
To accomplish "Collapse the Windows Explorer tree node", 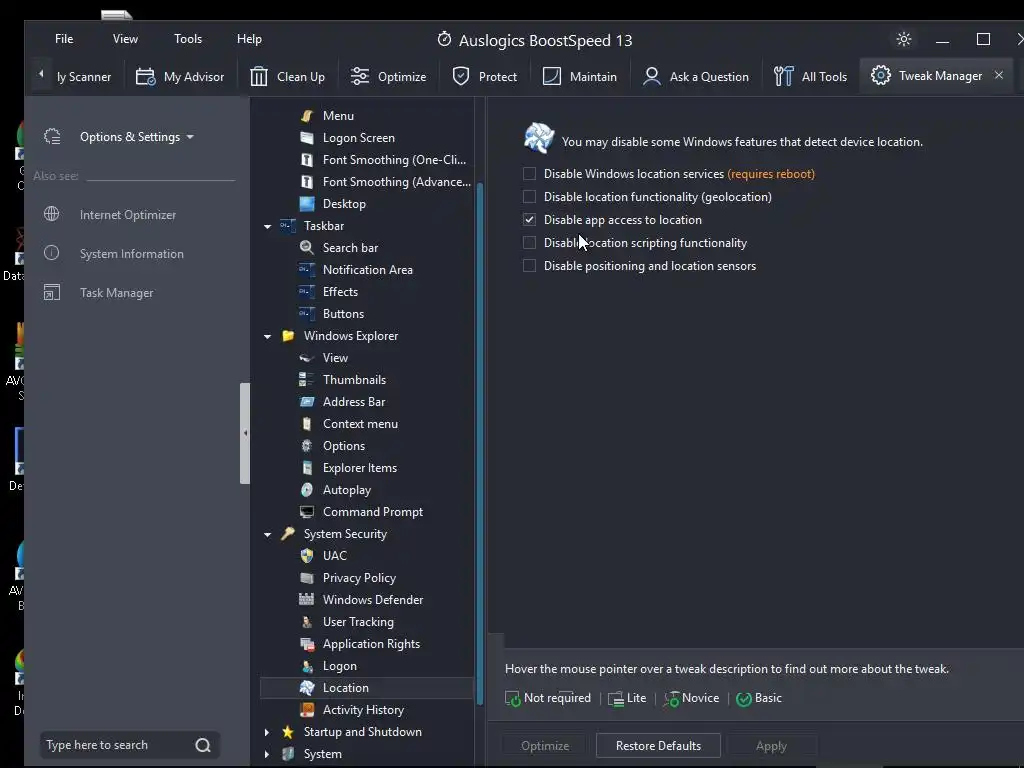I will tap(268, 336).
